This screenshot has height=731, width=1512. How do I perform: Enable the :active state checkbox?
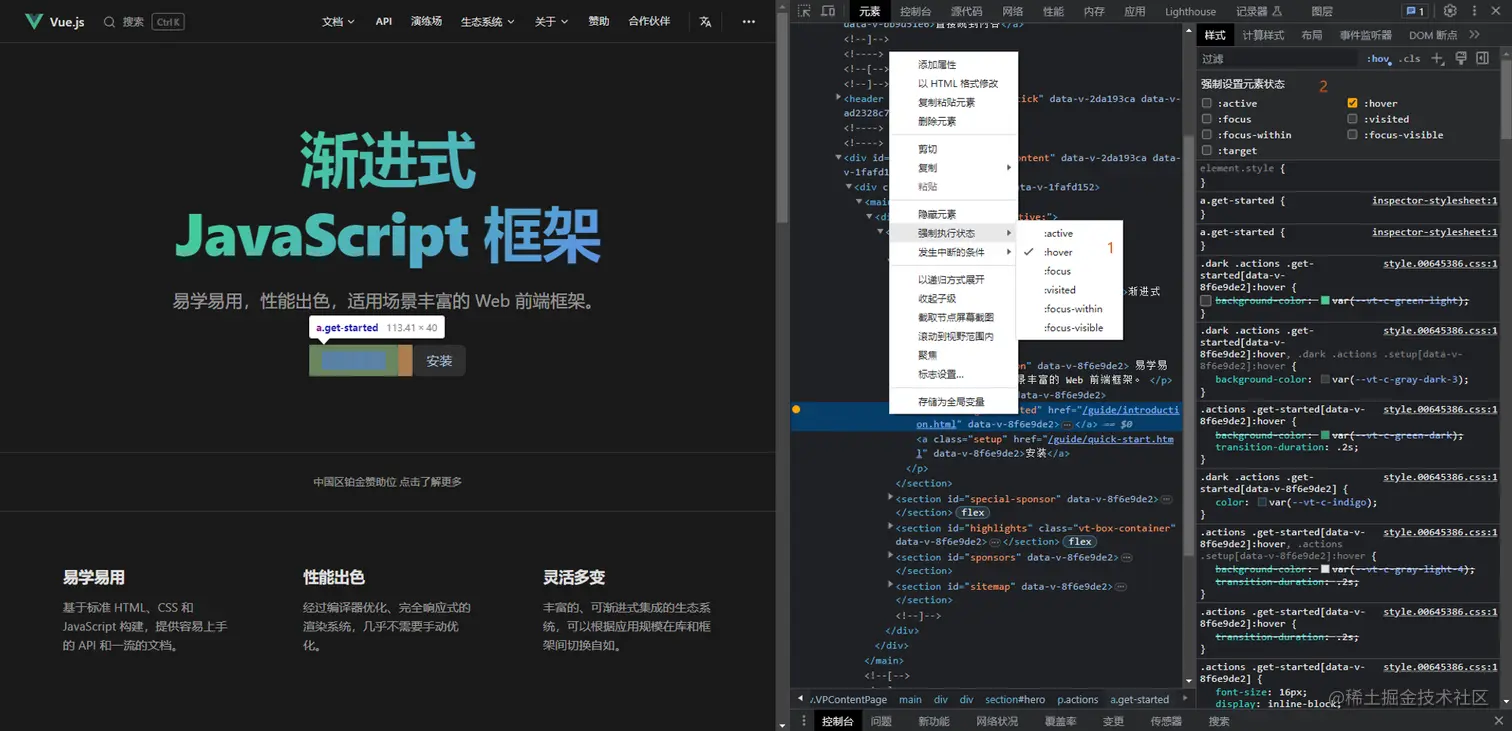tap(1207, 104)
